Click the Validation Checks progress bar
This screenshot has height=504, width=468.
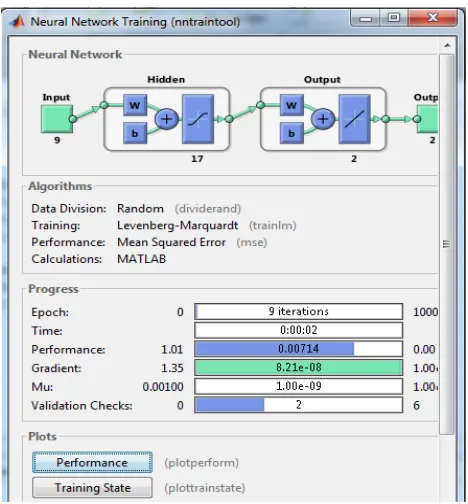tap(299, 405)
